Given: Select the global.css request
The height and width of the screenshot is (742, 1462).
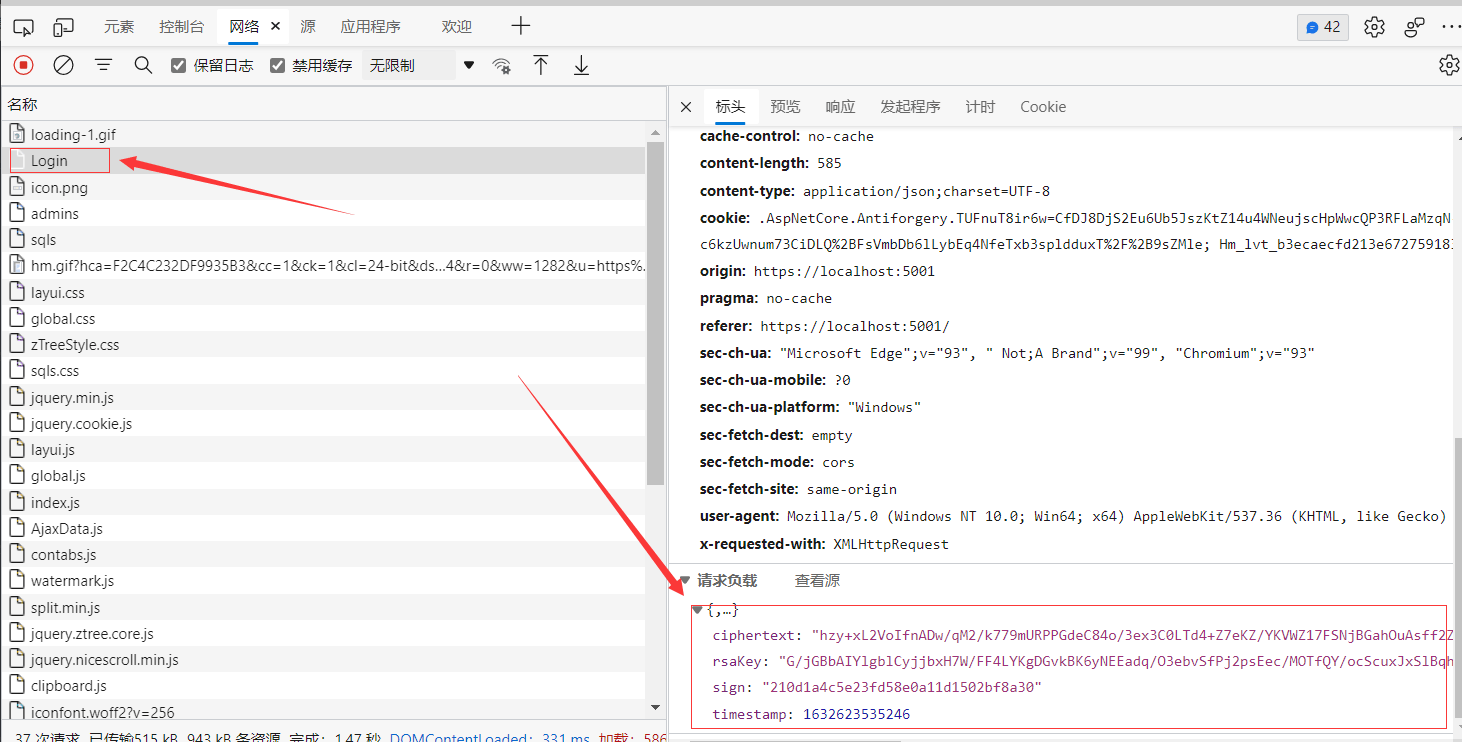Looking at the screenshot, I should coord(323,318).
